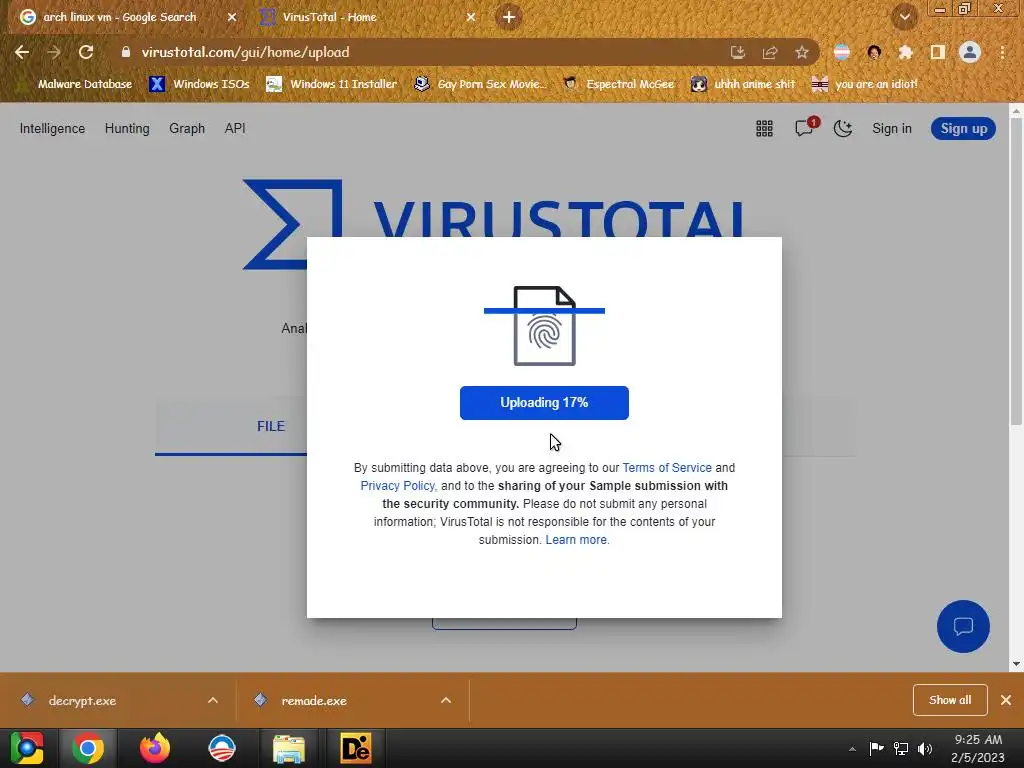Open the VirusTotal apps grid icon
The width and height of the screenshot is (1024, 768).
[x=764, y=129]
